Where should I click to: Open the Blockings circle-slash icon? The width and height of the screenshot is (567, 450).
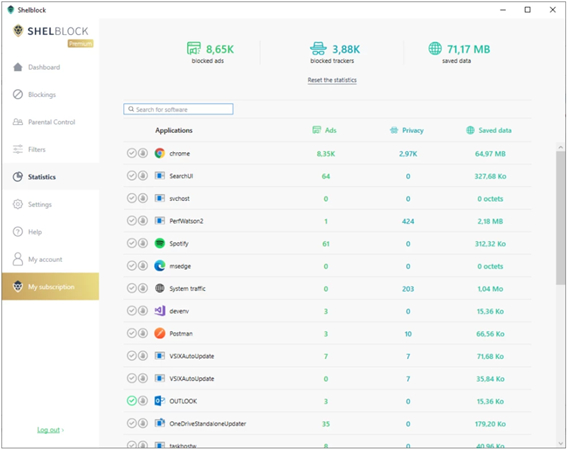click(18, 94)
